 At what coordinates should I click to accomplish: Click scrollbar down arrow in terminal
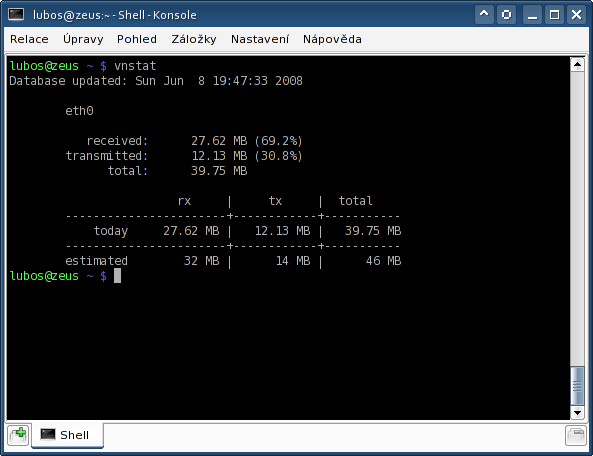click(577, 413)
